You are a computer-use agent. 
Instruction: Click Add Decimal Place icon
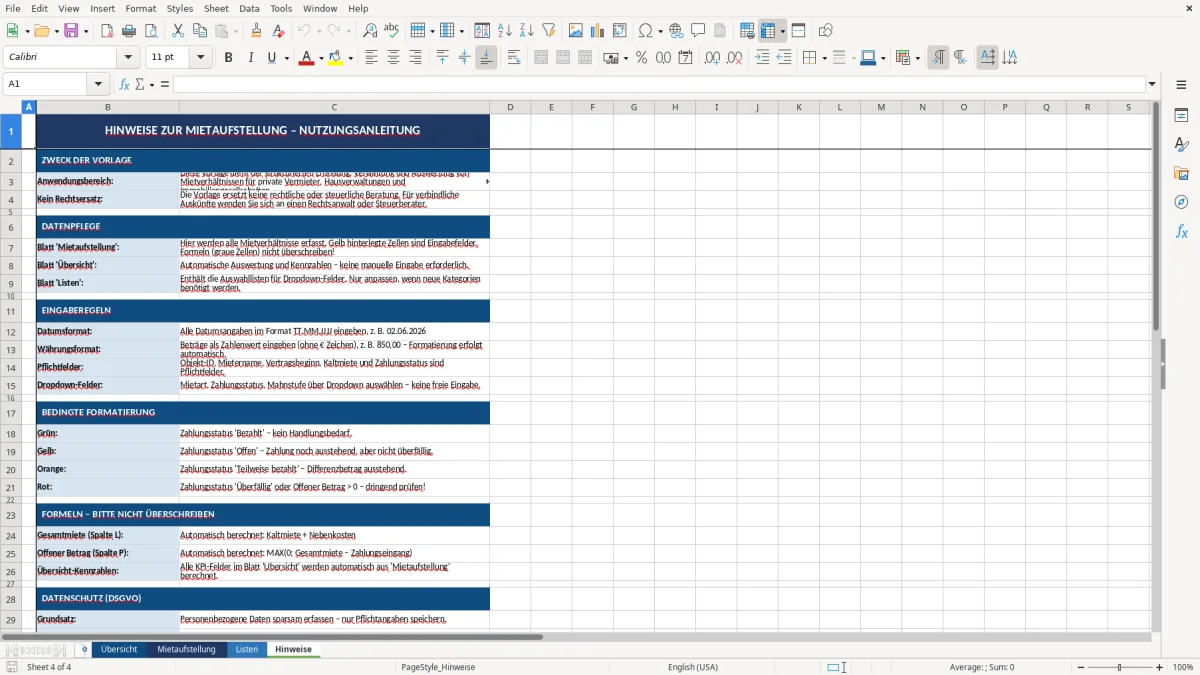[x=712, y=58]
